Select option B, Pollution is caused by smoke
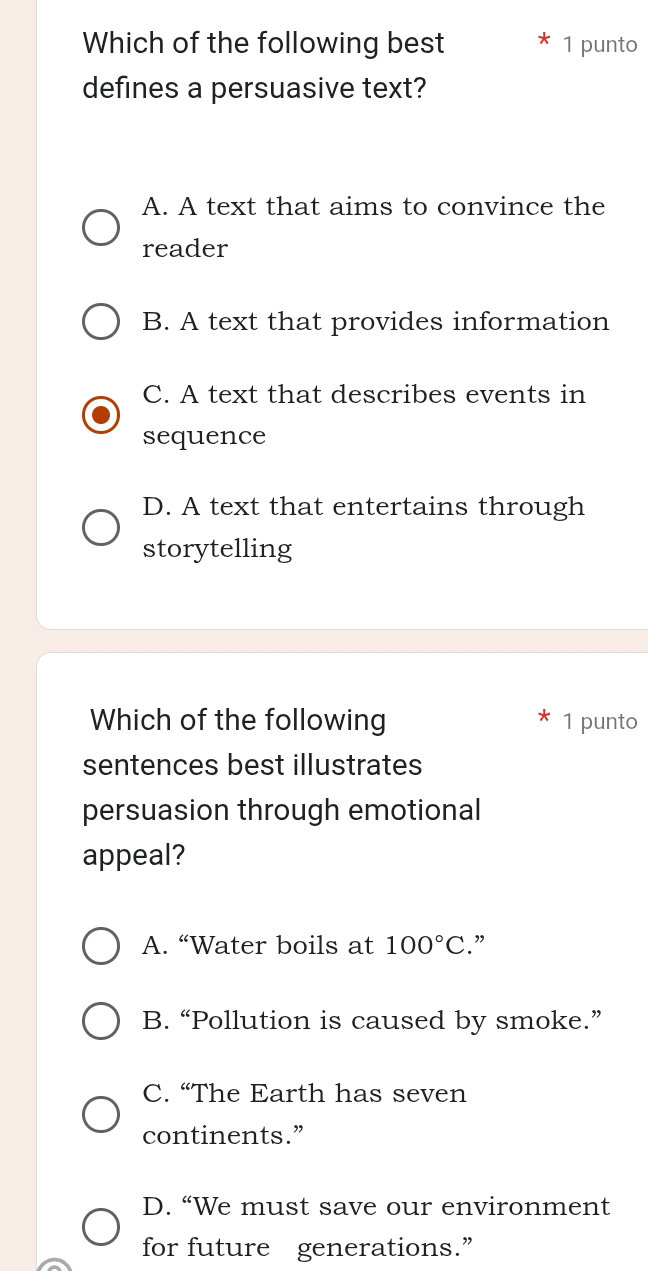Screen dimensions: 648x1271 tap(101, 1020)
